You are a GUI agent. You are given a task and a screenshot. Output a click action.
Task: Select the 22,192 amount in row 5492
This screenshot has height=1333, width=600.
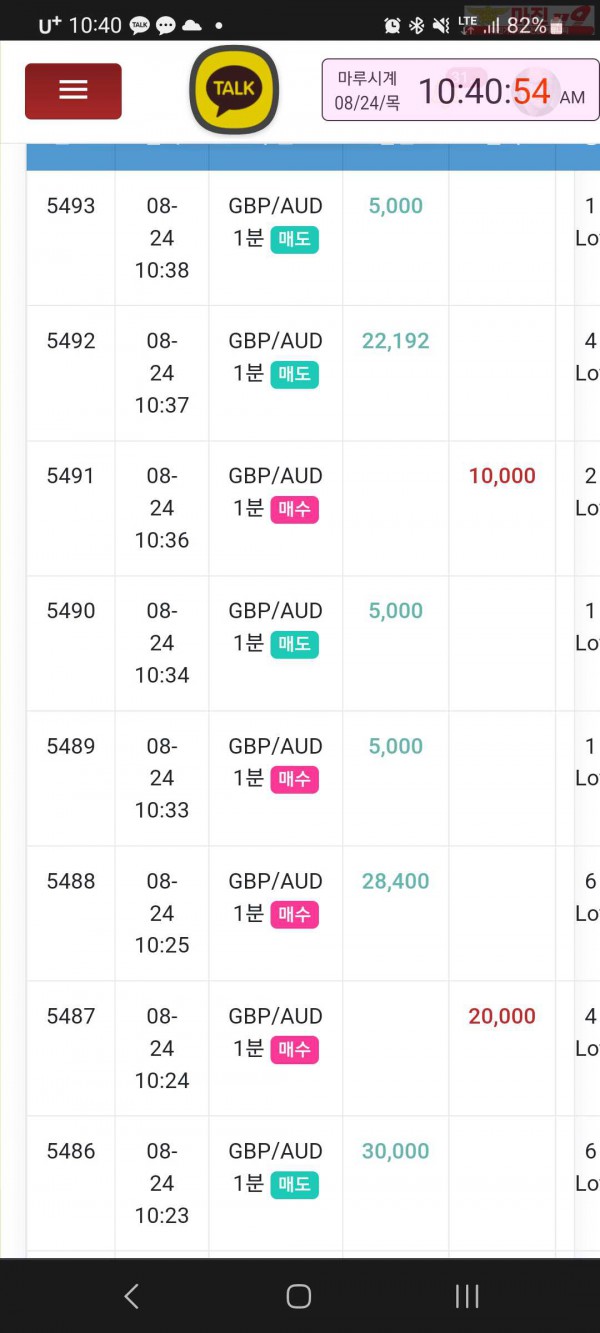coord(396,341)
